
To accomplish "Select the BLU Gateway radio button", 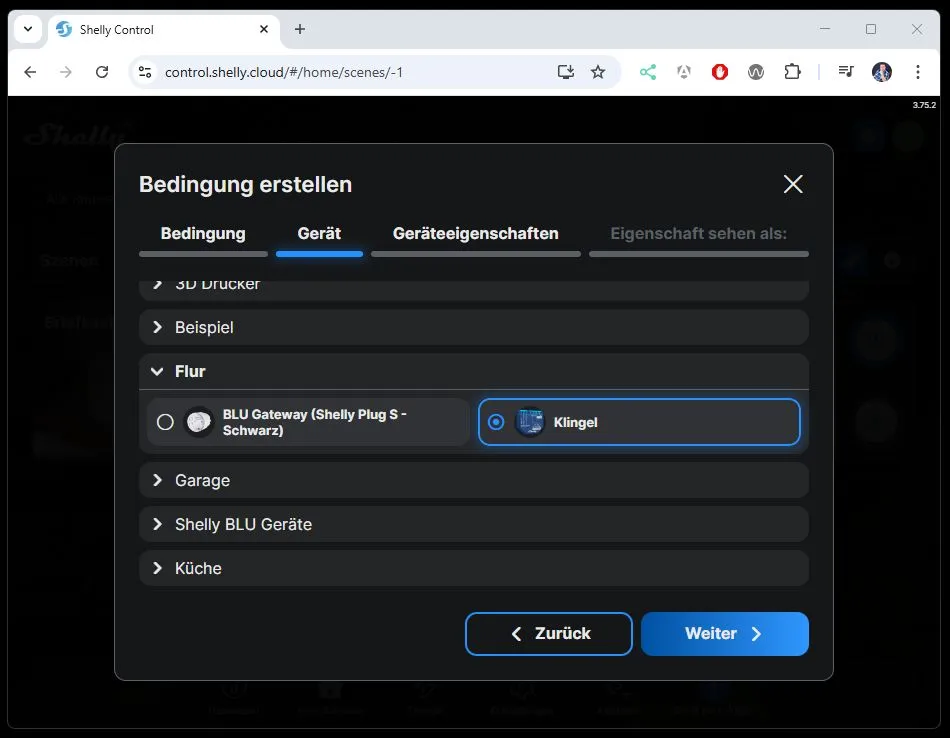I will pyautogui.click(x=165, y=422).
